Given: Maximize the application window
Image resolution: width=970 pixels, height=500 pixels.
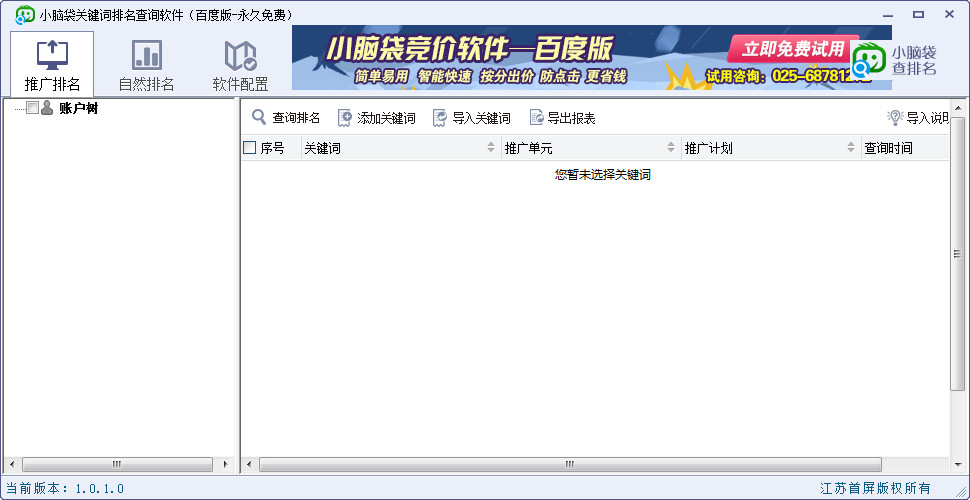Looking at the screenshot, I should point(919,14).
